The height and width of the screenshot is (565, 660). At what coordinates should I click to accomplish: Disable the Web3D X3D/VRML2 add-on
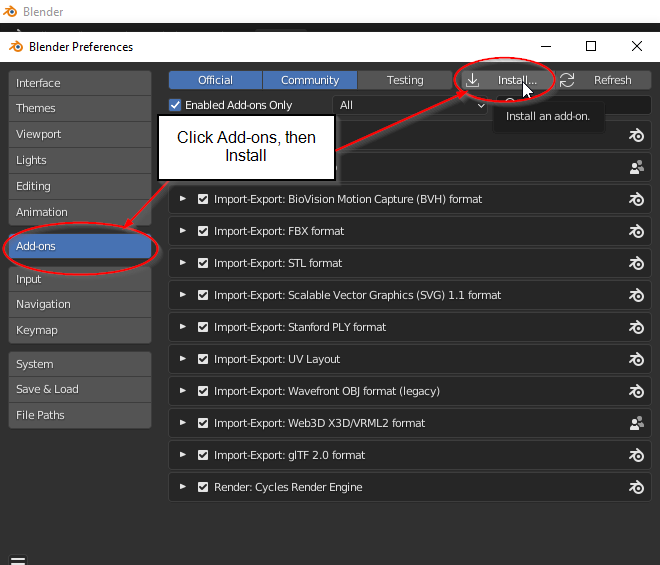tap(203, 423)
